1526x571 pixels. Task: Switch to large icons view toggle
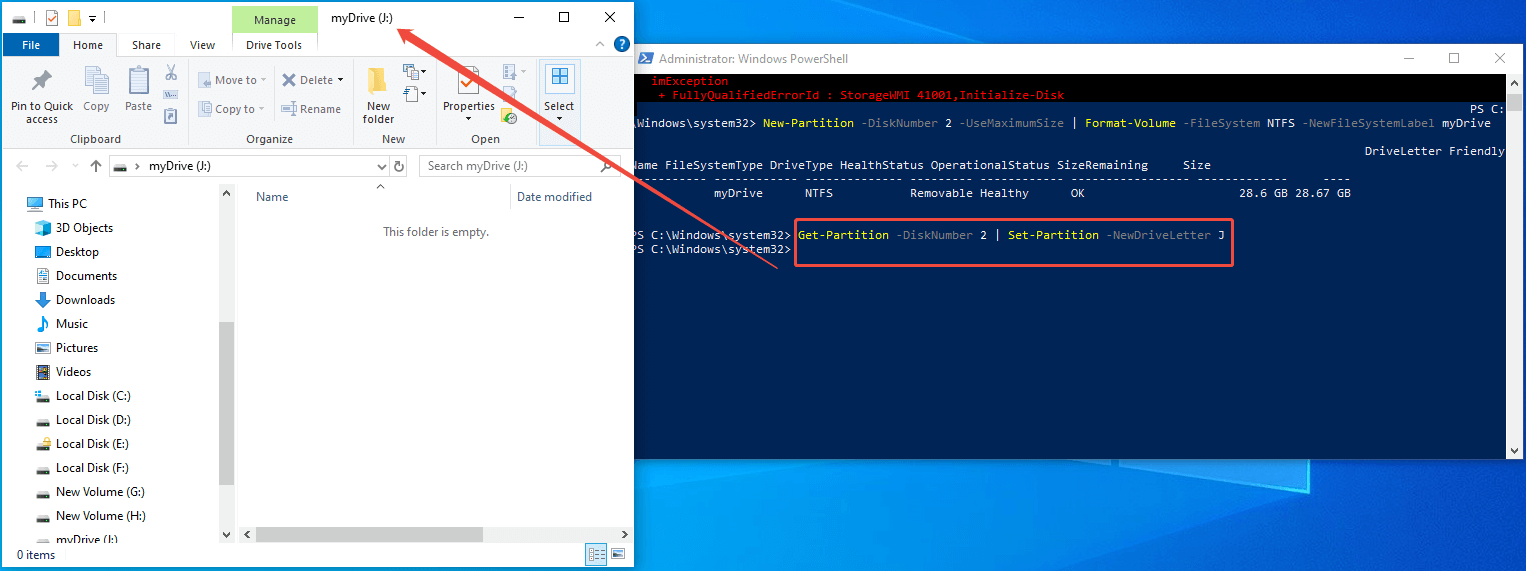(x=618, y=554)
